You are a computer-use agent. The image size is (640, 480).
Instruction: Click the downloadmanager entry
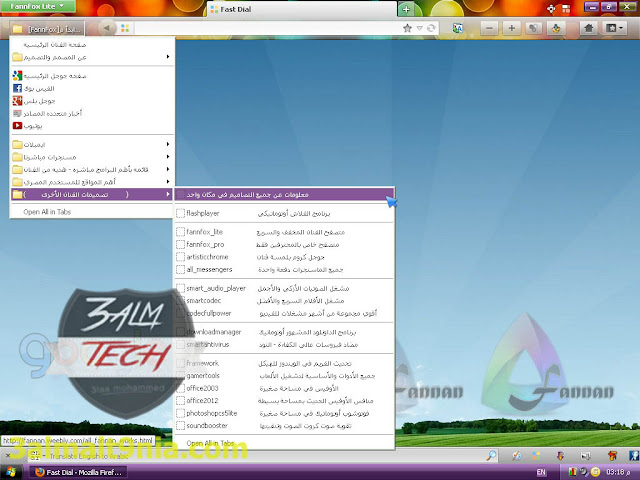coord(284,332)
